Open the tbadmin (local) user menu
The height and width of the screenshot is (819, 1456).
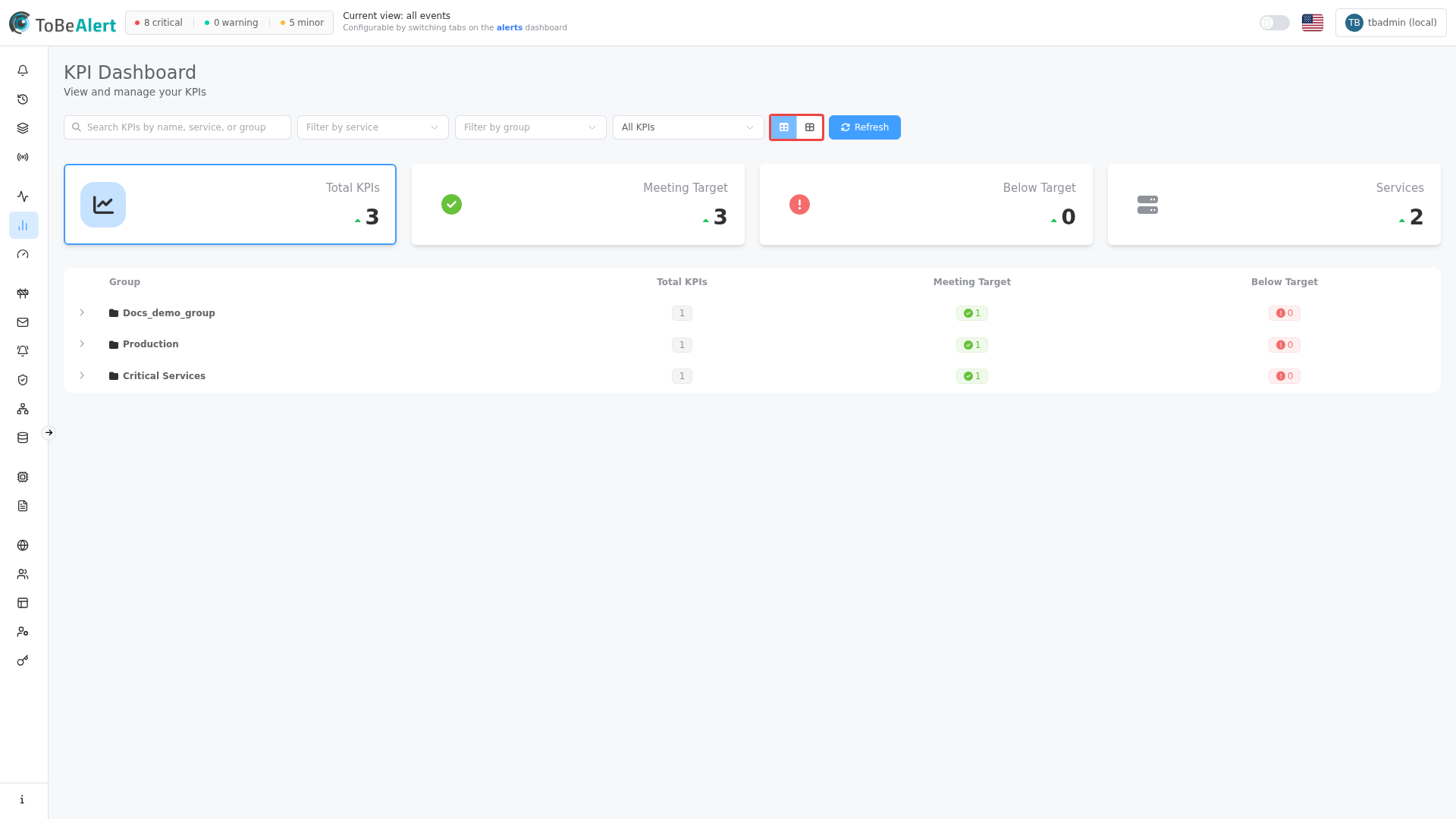pos(1391,23)
